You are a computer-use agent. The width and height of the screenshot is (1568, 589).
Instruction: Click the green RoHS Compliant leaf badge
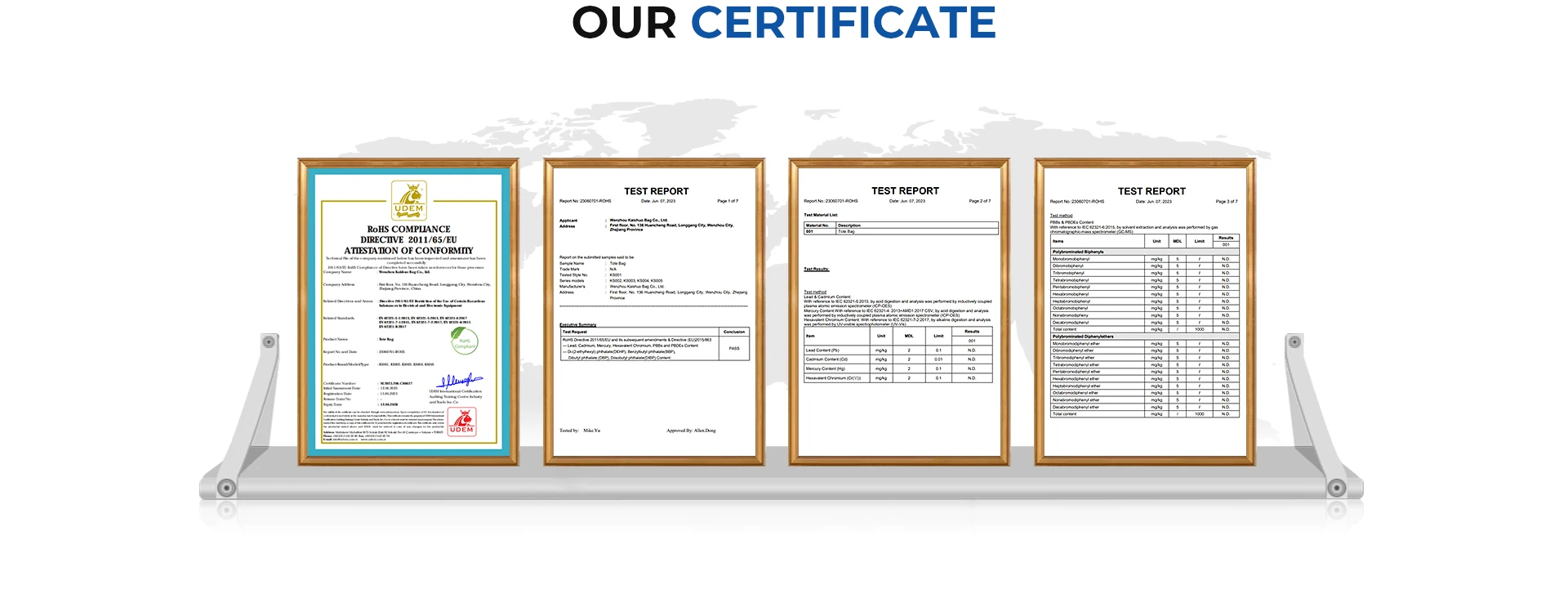[464, 341]
